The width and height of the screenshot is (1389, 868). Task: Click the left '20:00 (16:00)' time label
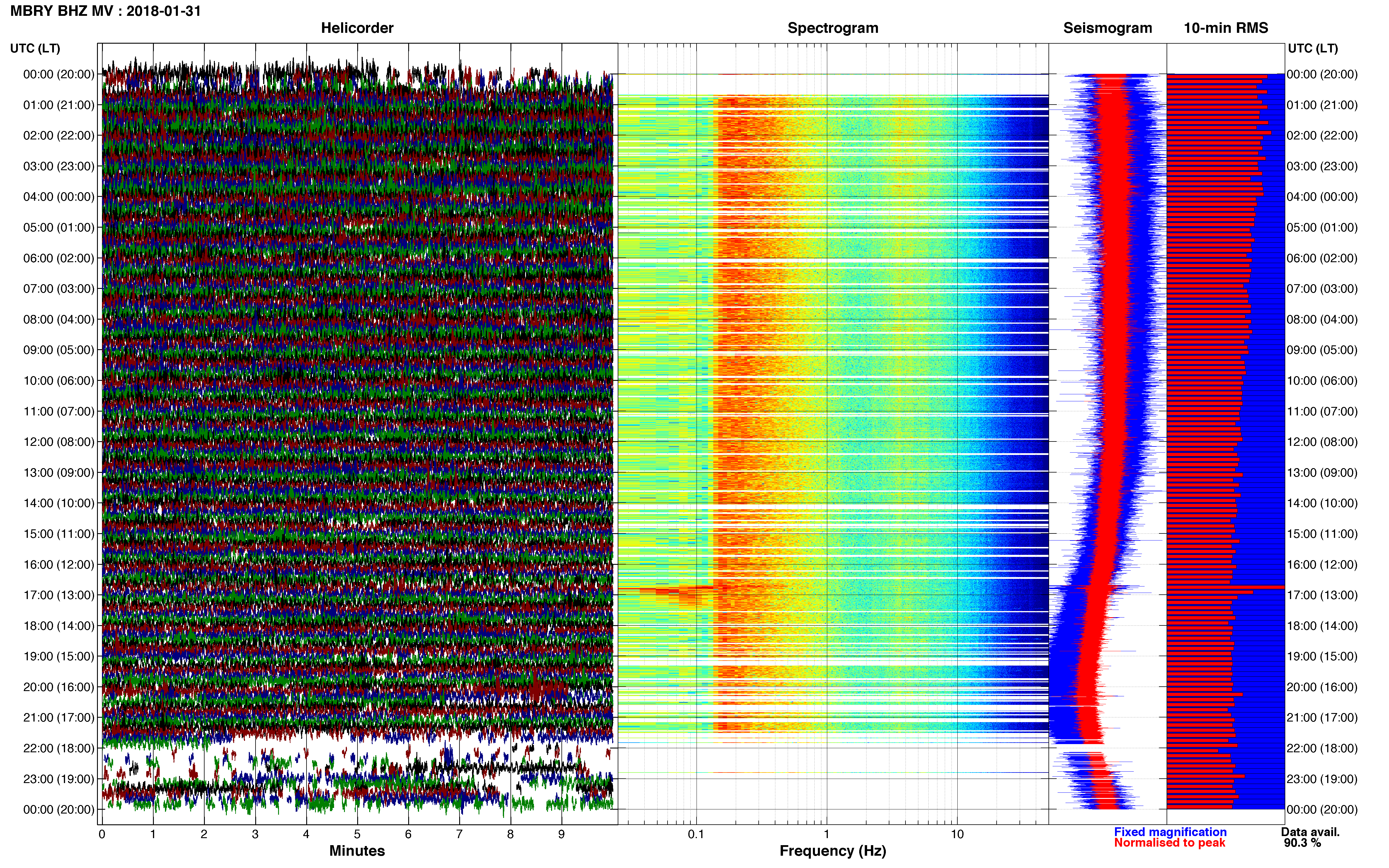coord(59,687)
